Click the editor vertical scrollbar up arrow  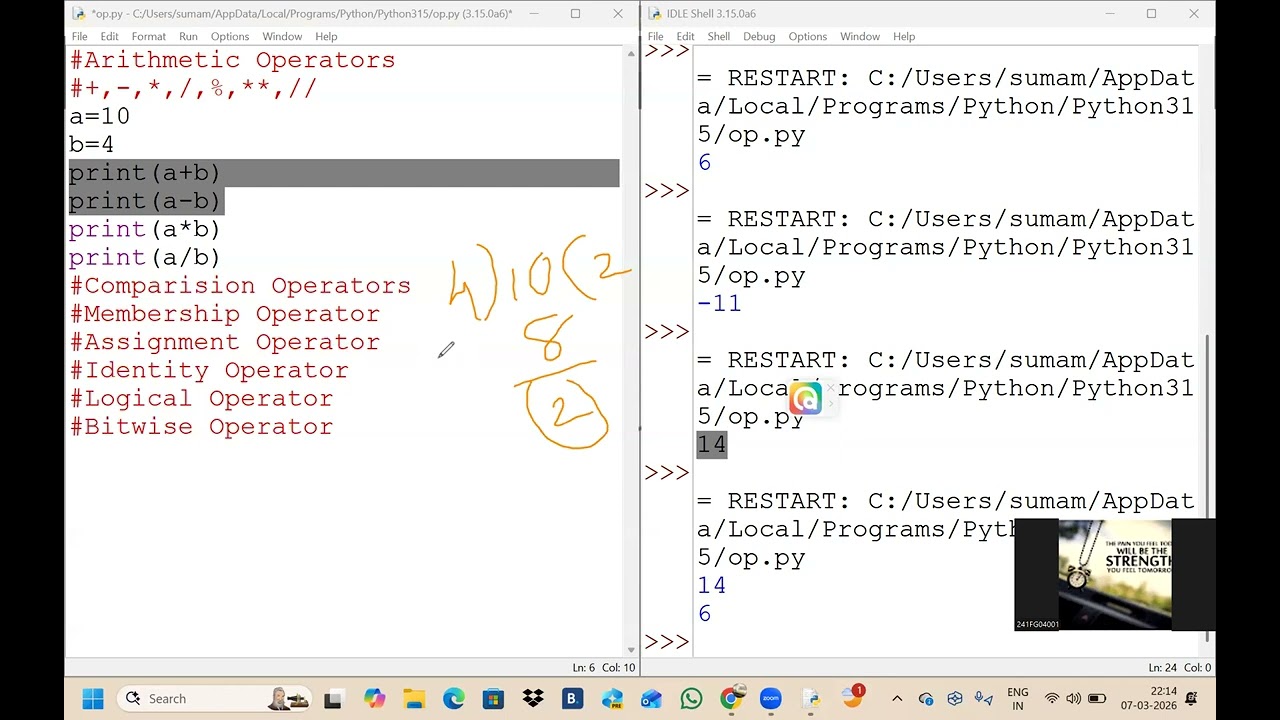tap(631, 53)
